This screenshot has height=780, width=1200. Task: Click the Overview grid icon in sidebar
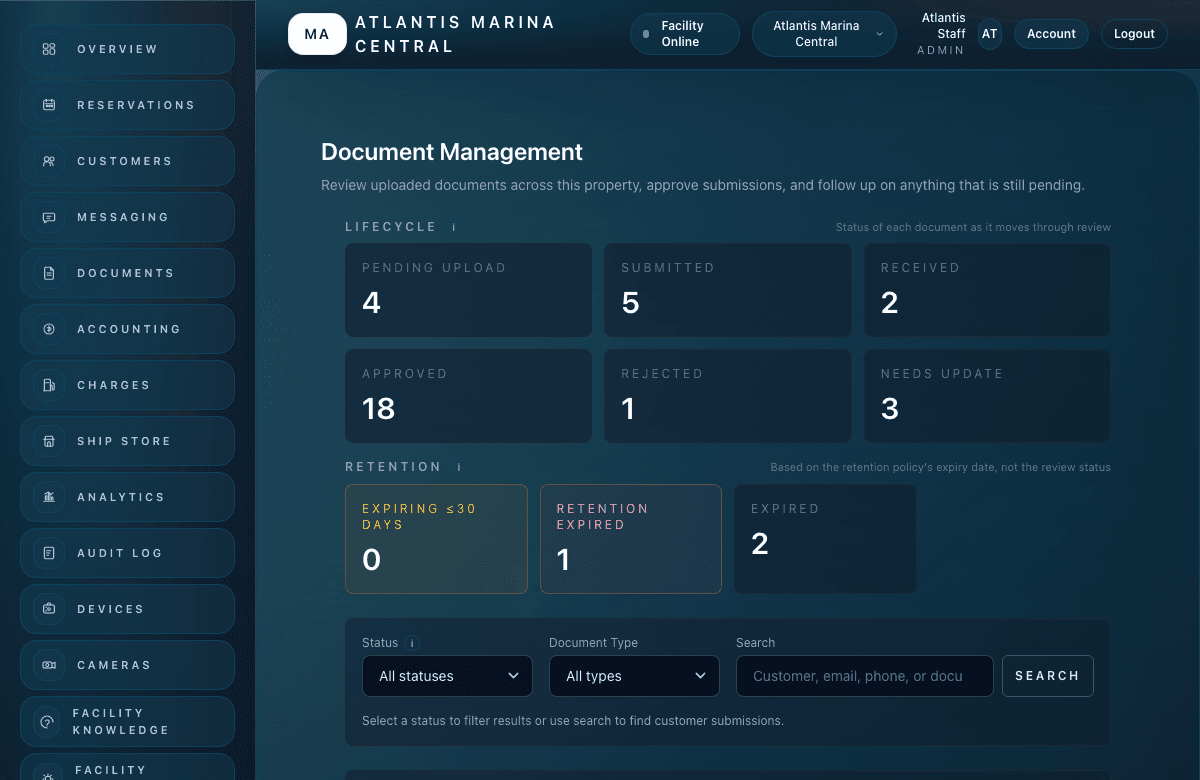49,49
